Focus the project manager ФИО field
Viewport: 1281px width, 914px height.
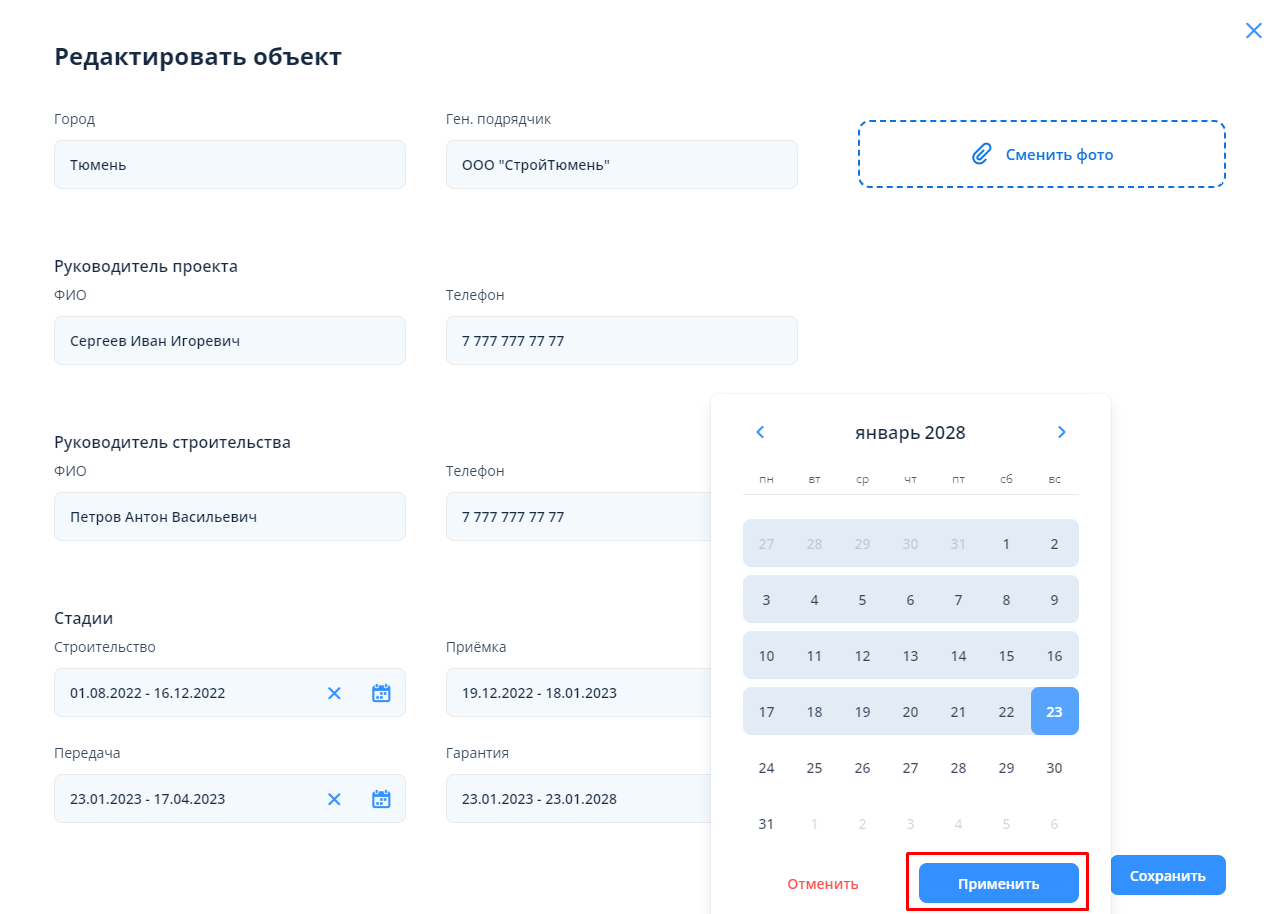click(x=229, y=341)
